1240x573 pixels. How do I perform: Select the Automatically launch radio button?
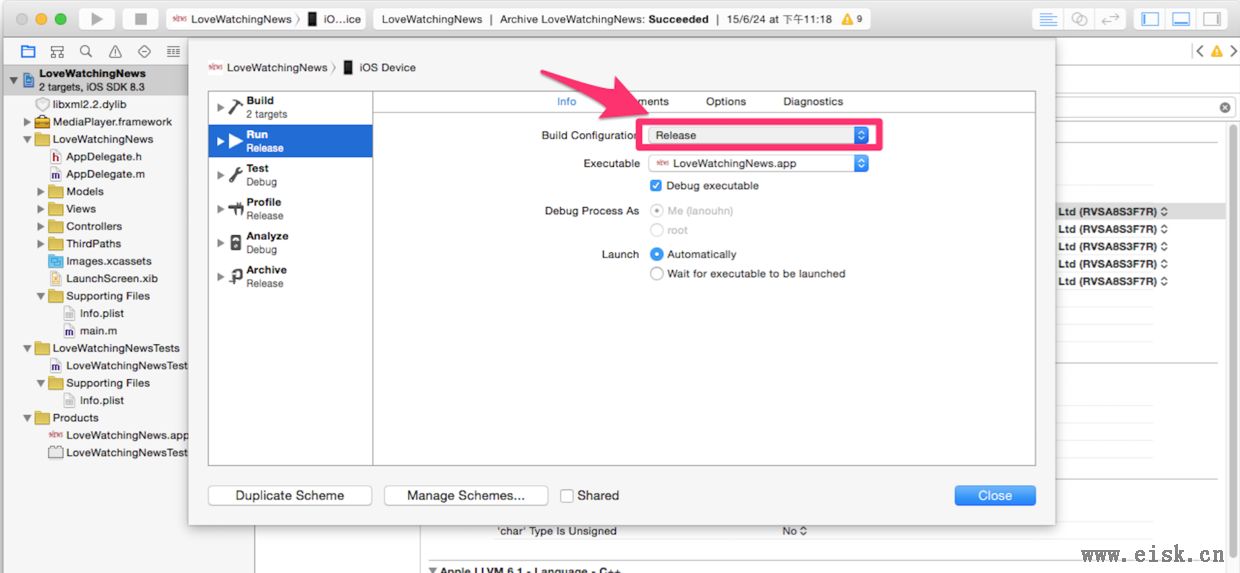pos(657,254)
